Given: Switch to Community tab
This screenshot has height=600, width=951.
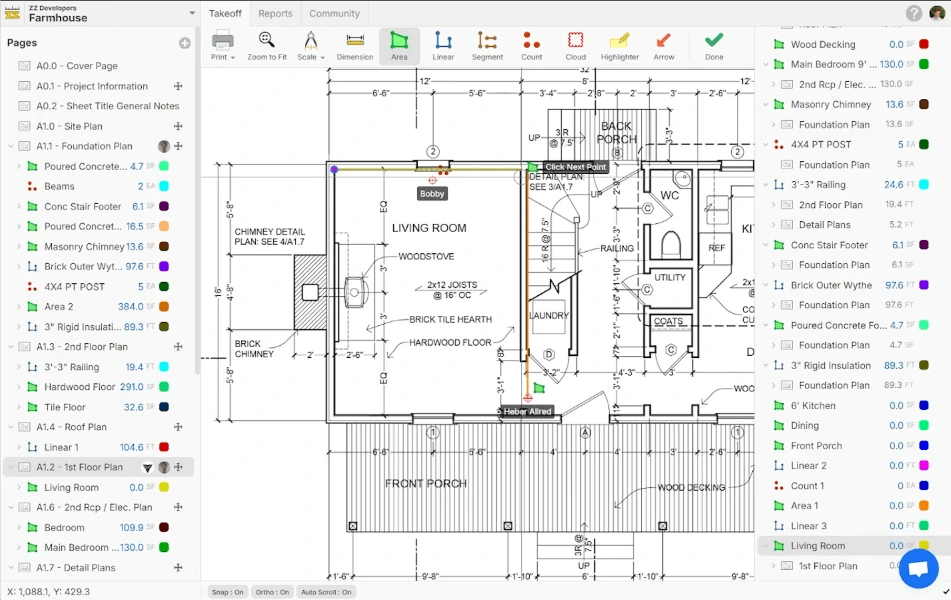Looking at the screenshot, I should point(334,13).
